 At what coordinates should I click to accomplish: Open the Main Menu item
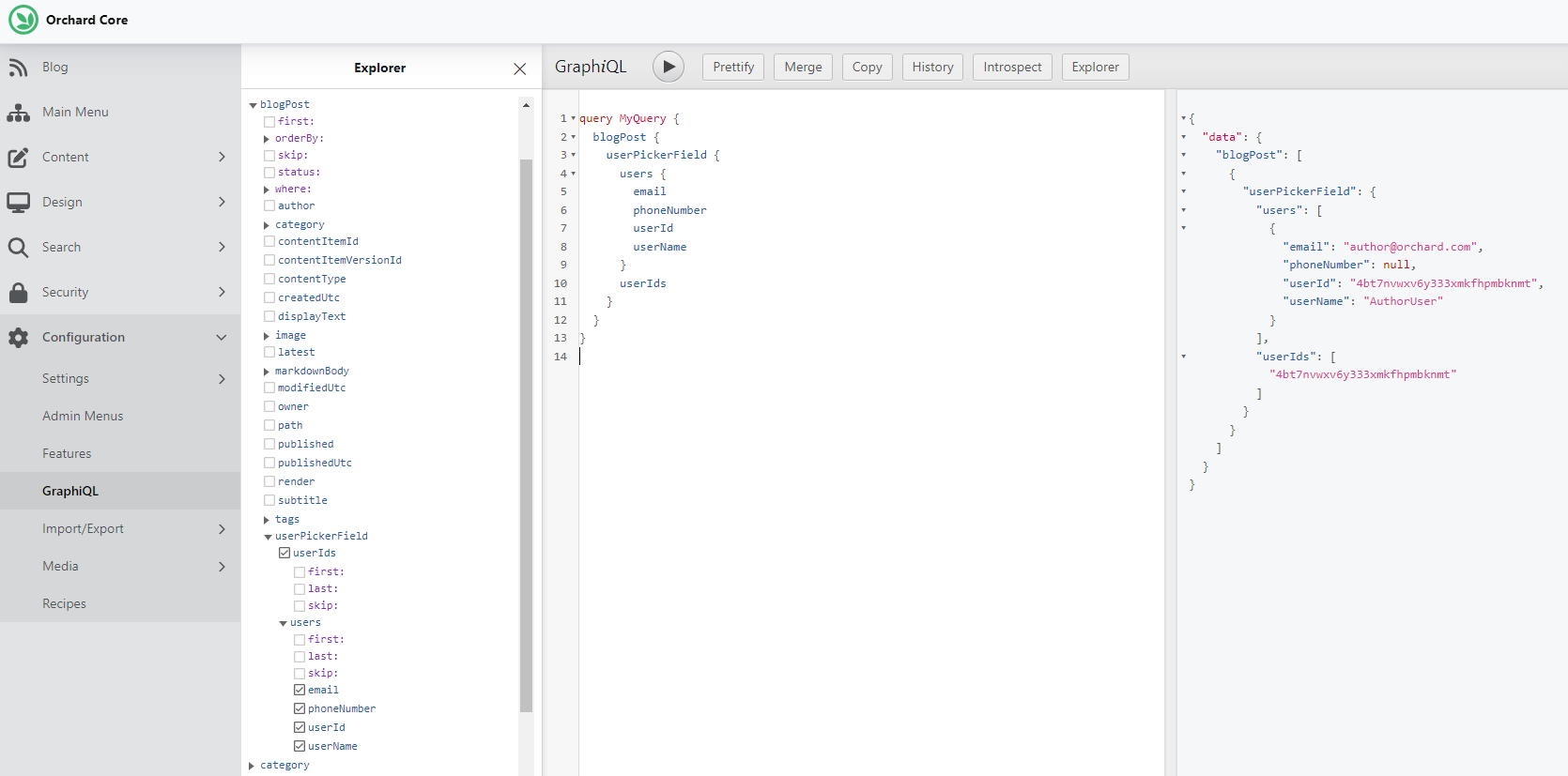click(x=120, y=113)
